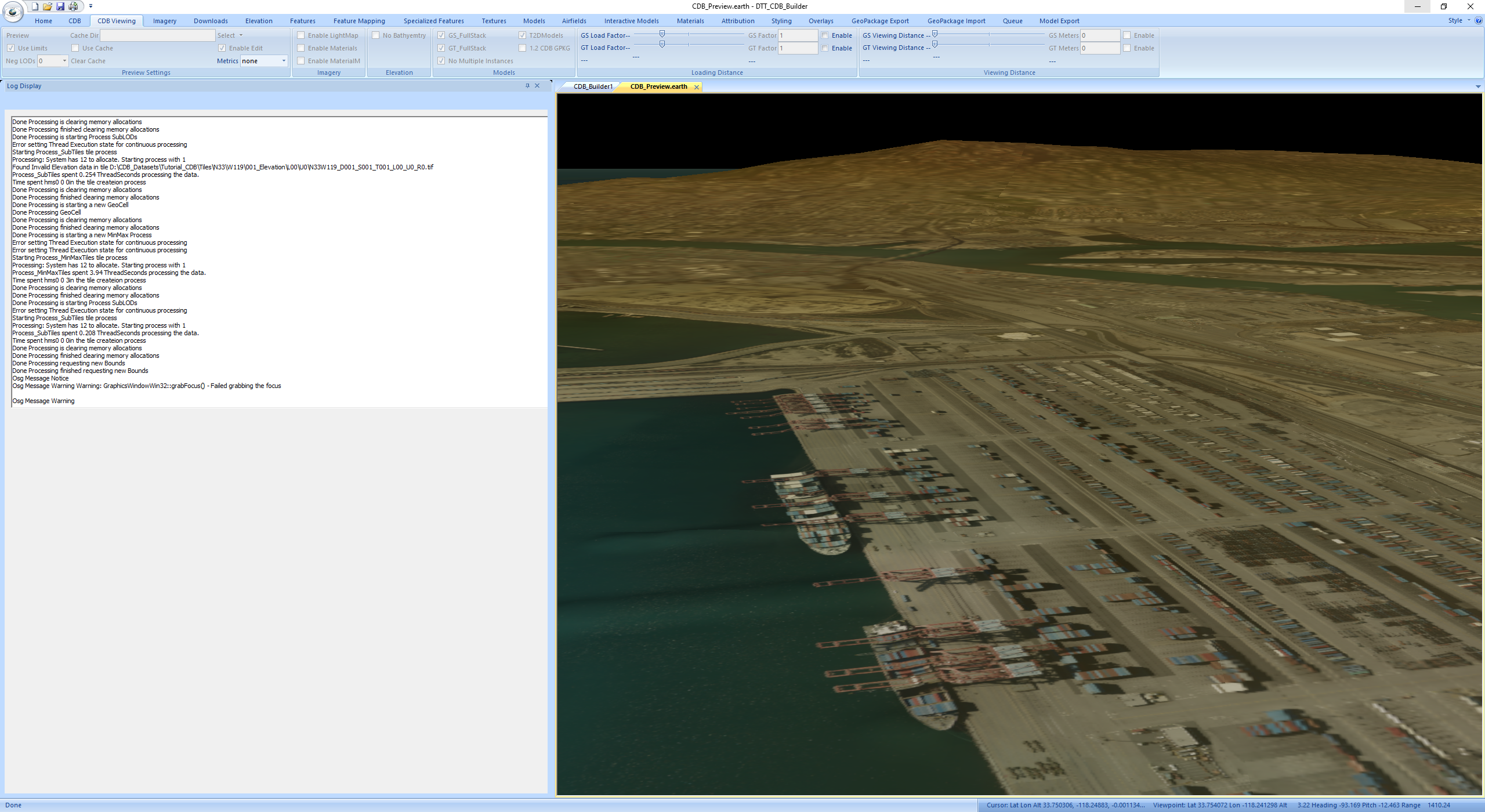Click the New document icon
The image size is (1485, 812).
(35, 6)
